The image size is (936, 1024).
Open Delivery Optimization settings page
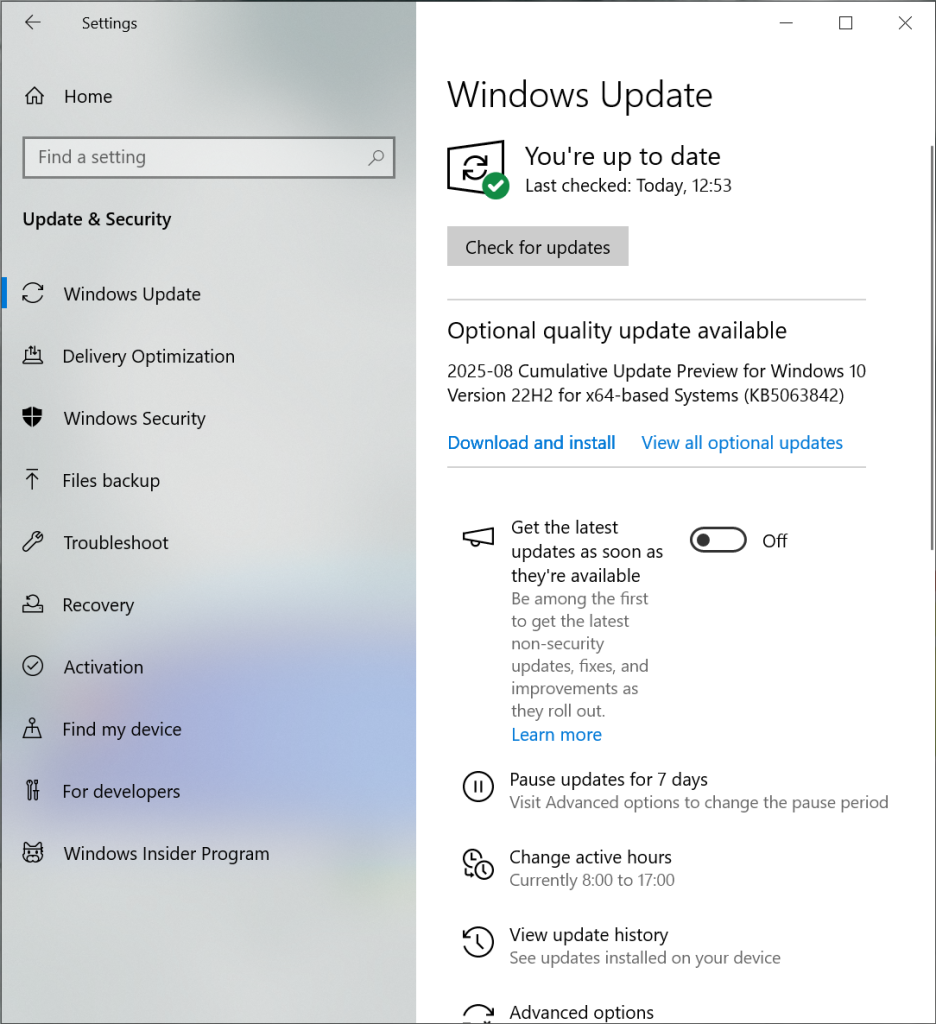(208, 356)
